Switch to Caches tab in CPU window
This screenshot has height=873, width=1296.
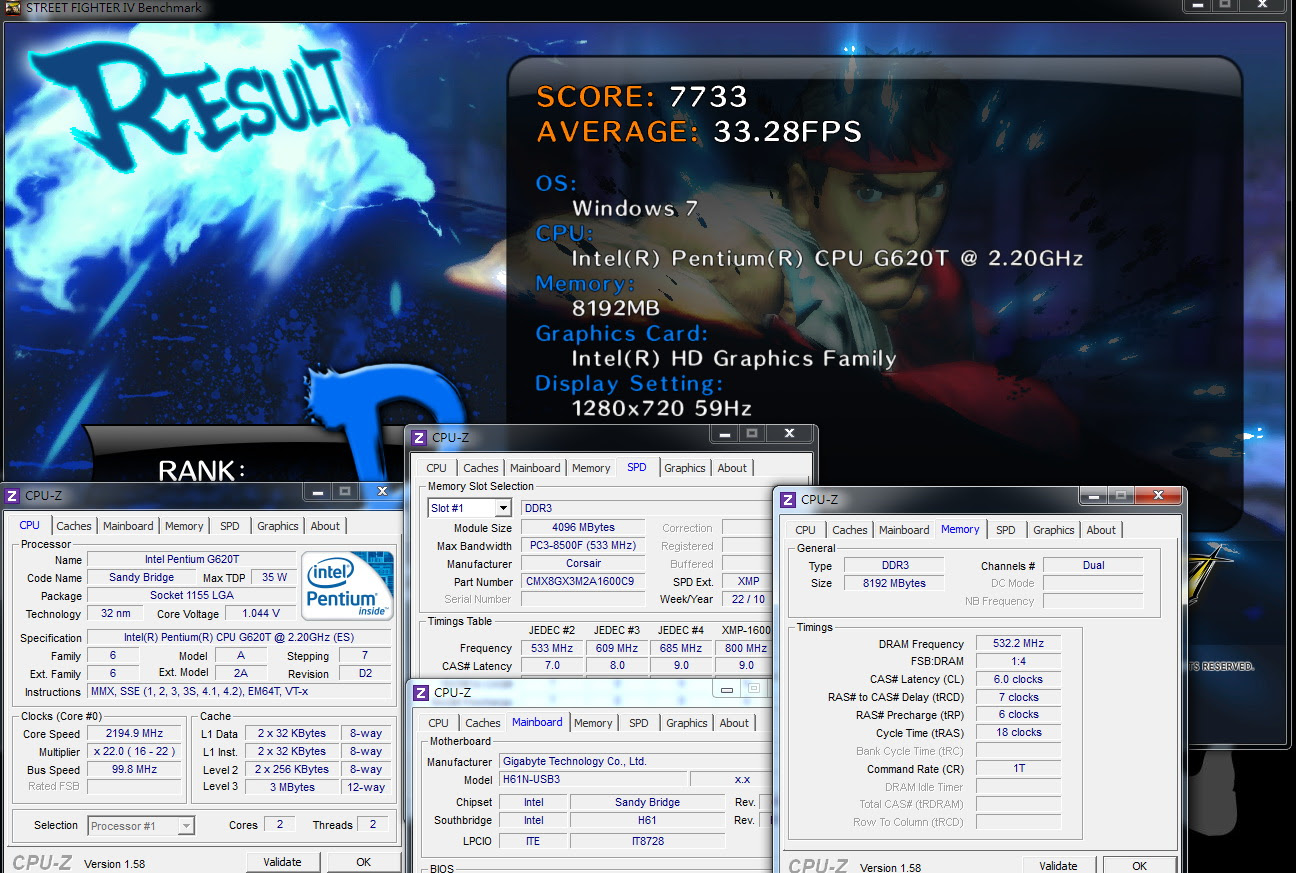(x=74, y=526)
